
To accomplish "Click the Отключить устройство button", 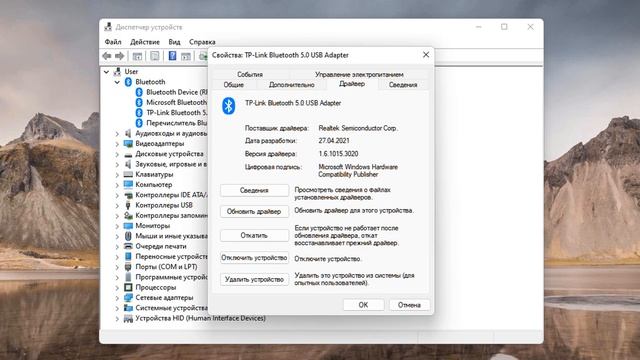I will [254, 258].
